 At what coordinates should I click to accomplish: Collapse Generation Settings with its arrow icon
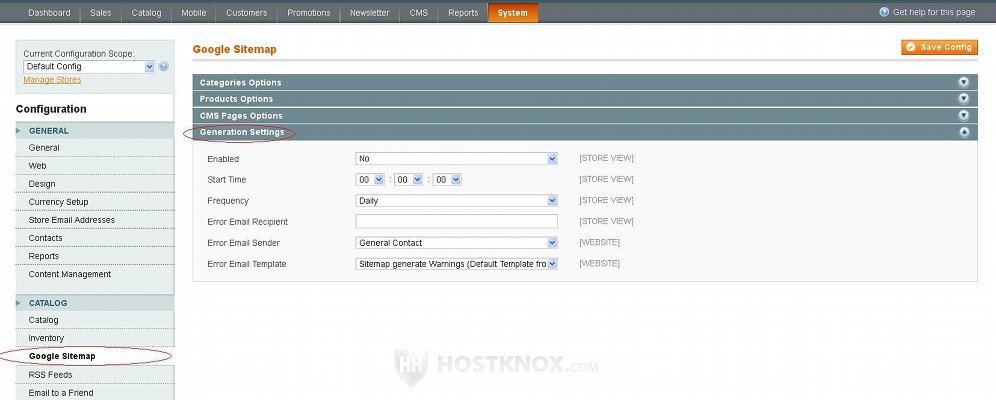point(964,132)
